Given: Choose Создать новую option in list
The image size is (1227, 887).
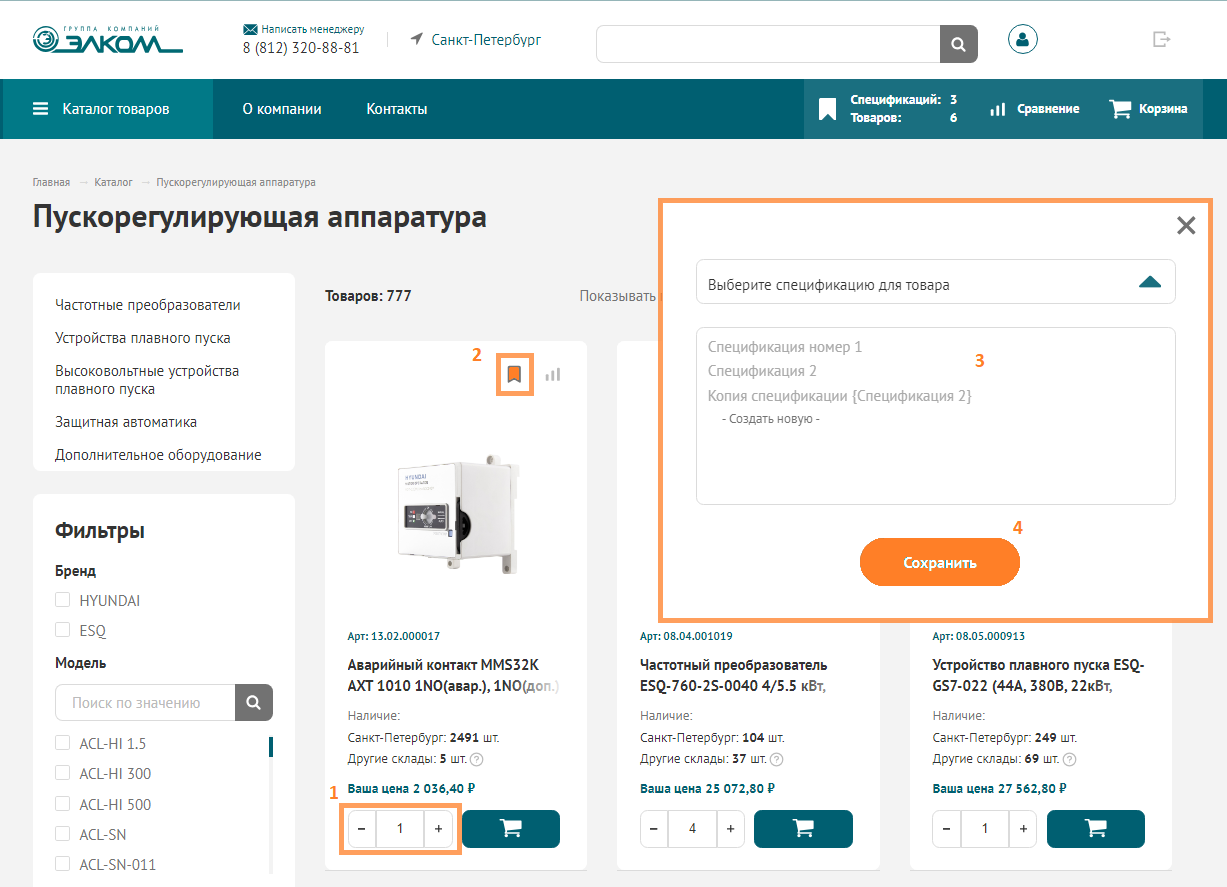Looking at the screenshot, I should [x=770, y=419].
